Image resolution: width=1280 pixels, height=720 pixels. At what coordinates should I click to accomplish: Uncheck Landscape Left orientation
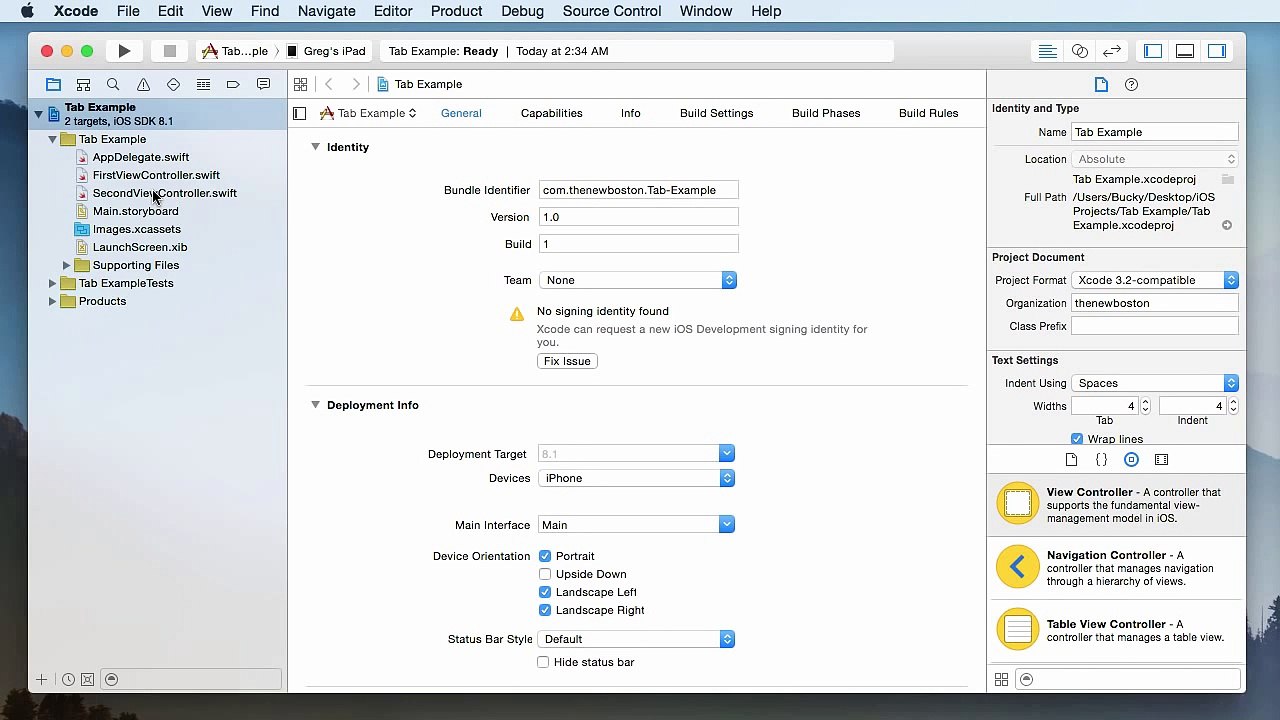[x=545, y=592]
